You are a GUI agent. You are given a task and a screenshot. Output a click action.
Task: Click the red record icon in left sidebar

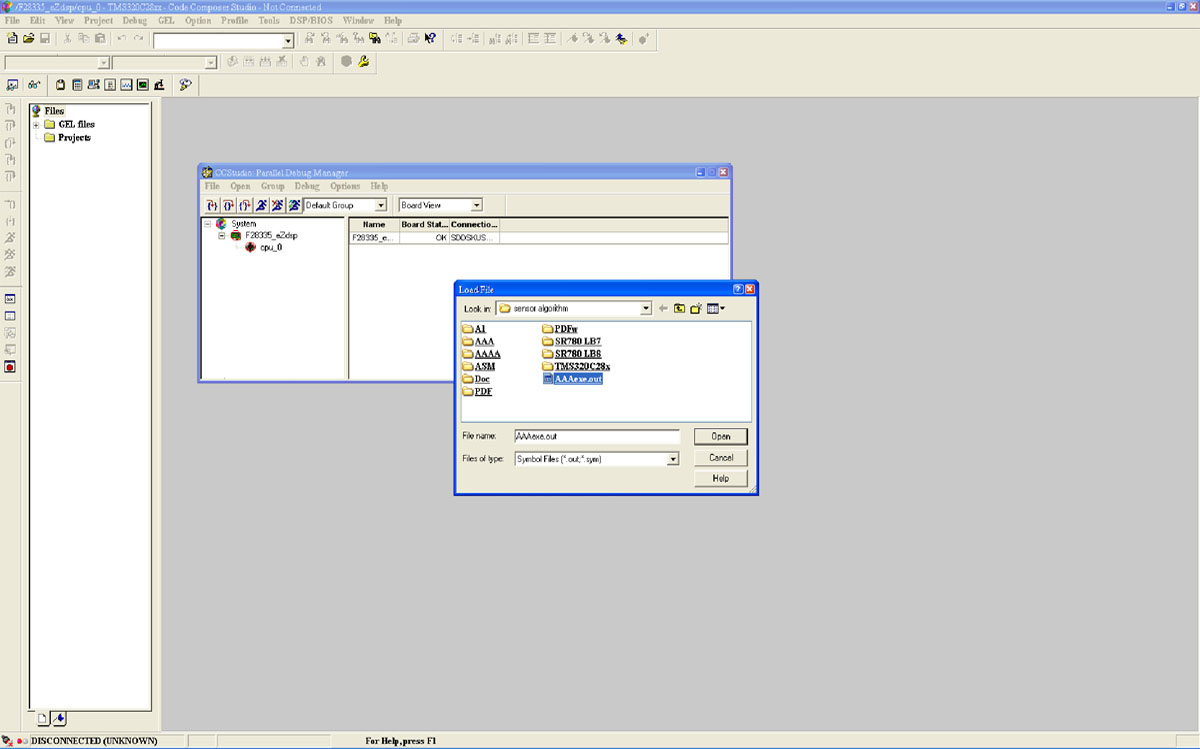tap(10, 367)
